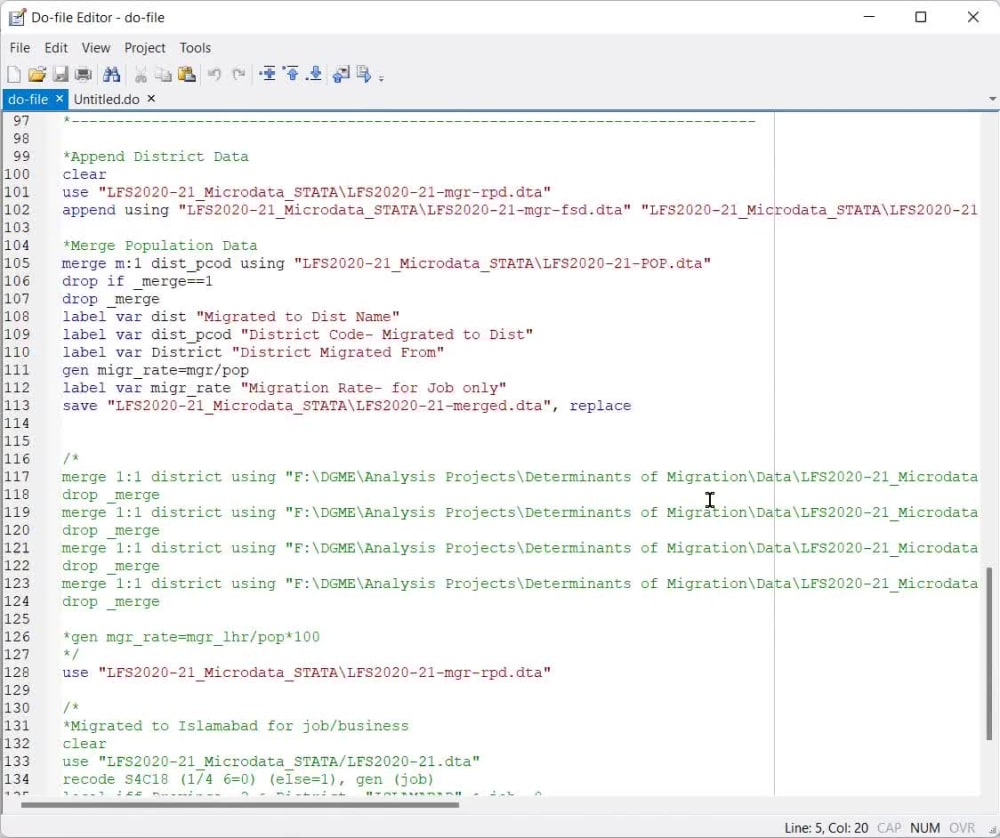Click '*/' comment closer on line 127
The image size is (1000, 838).
pyautogui.click(x=71, y=655)
